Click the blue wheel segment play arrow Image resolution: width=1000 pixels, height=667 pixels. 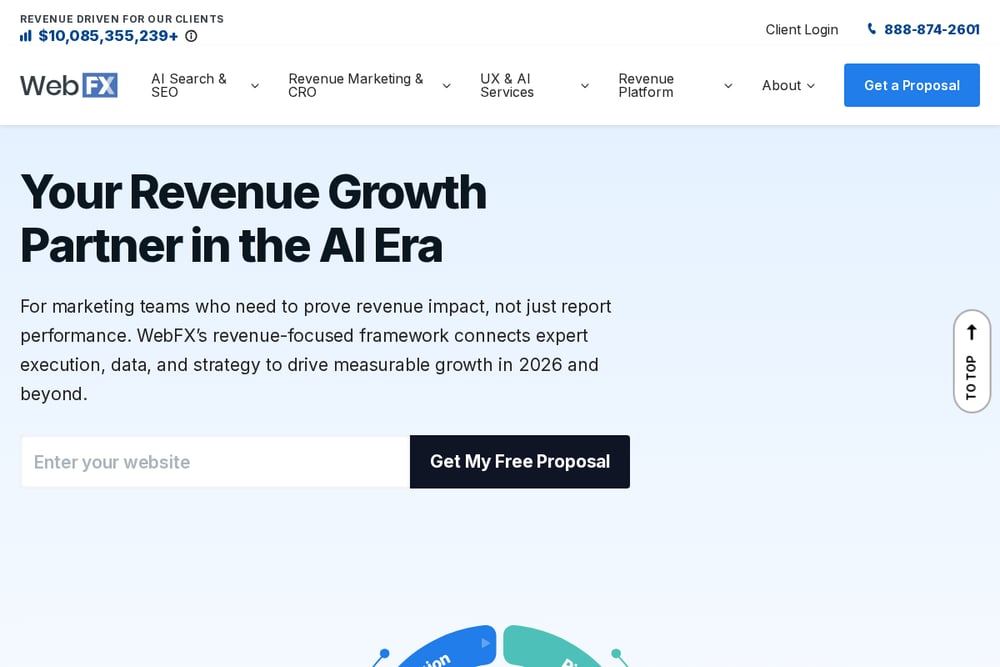[x=485, y=643]
